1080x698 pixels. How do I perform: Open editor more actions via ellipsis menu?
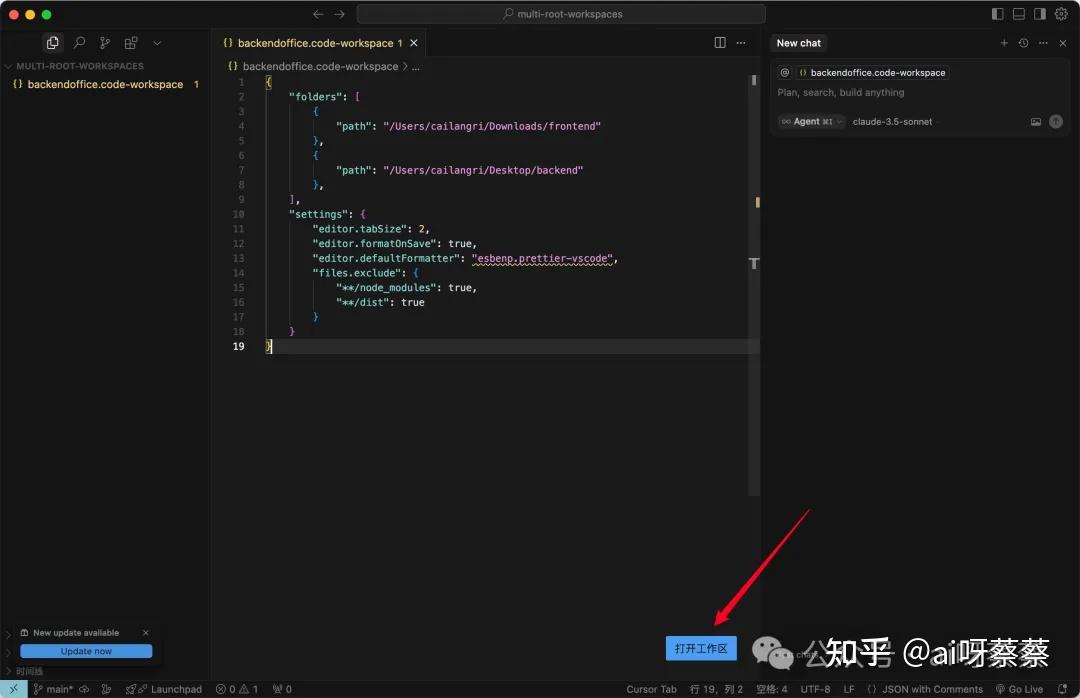tap(741, 42)
